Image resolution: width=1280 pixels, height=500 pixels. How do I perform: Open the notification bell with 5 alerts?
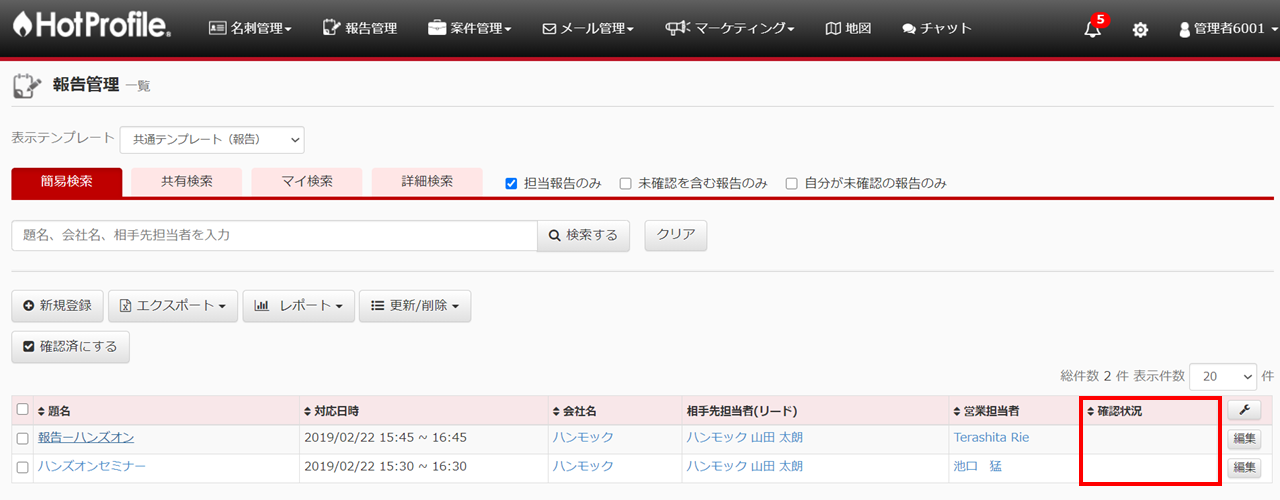(x=1093, y=30)
